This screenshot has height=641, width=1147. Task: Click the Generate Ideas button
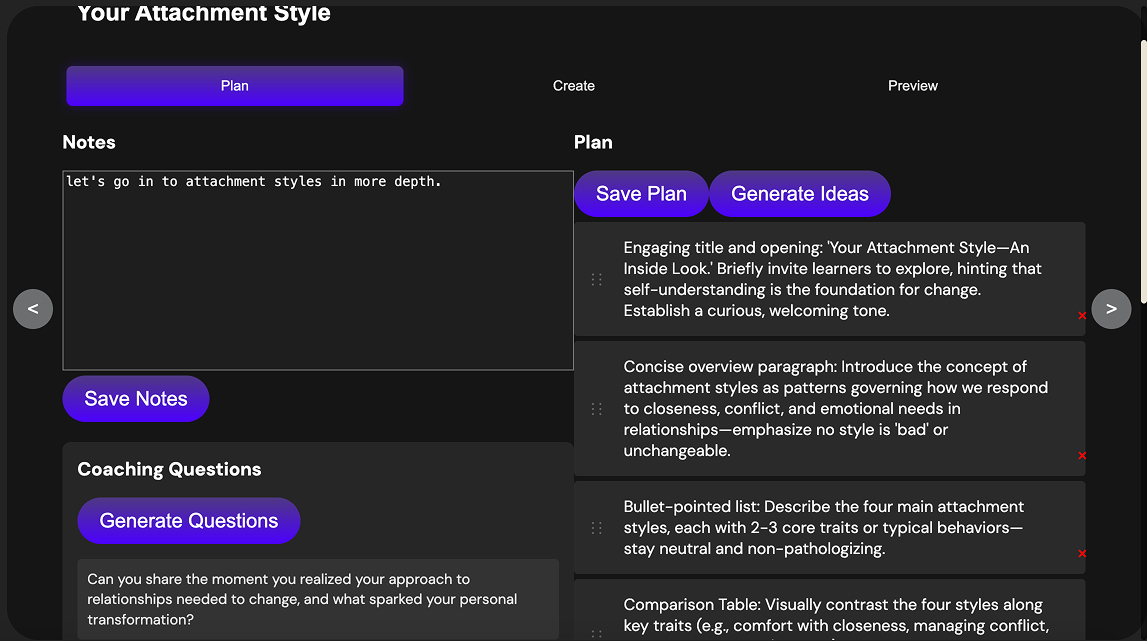[799, 194]
